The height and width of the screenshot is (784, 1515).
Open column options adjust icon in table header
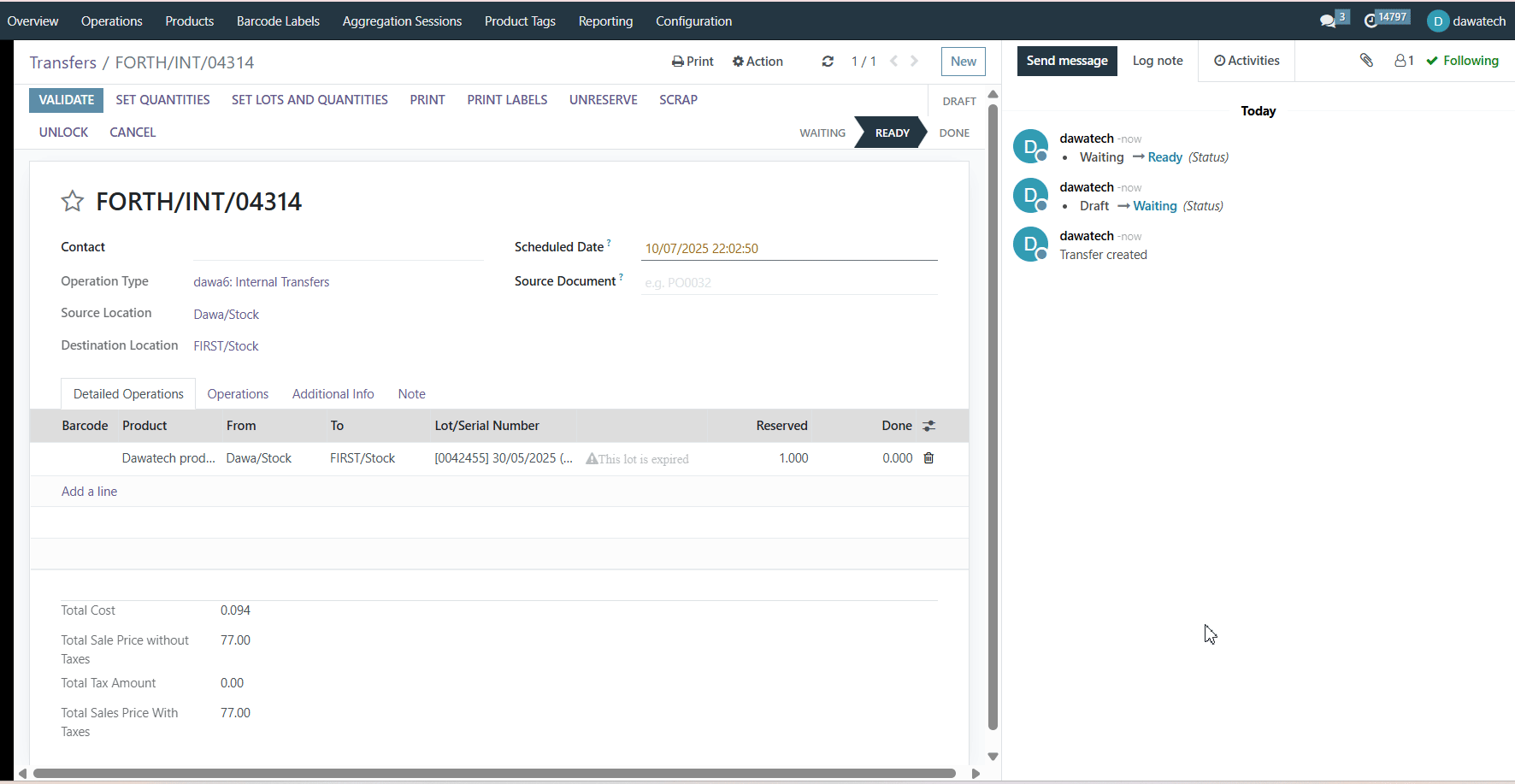[929, 426]
